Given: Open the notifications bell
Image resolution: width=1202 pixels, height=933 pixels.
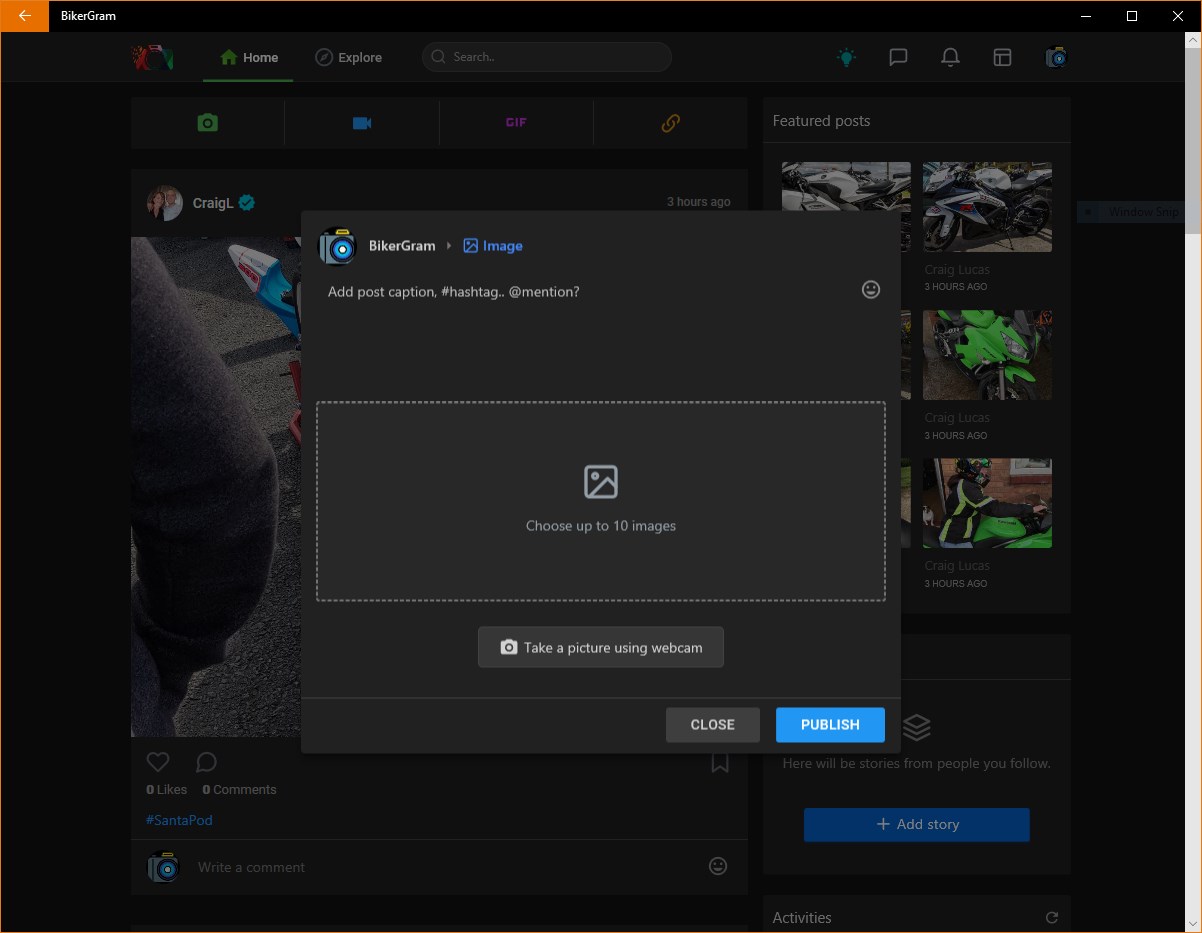Looking at the screenshot, I should (x=950, y=57).
